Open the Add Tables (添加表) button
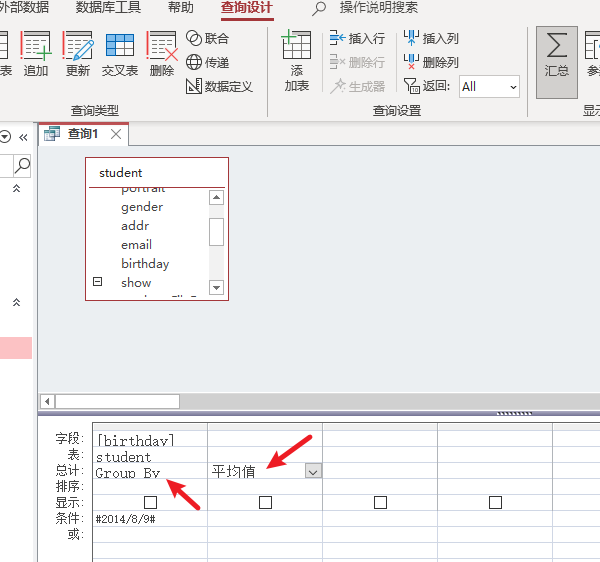The image size is (600, 562). (x=297, y=61)
